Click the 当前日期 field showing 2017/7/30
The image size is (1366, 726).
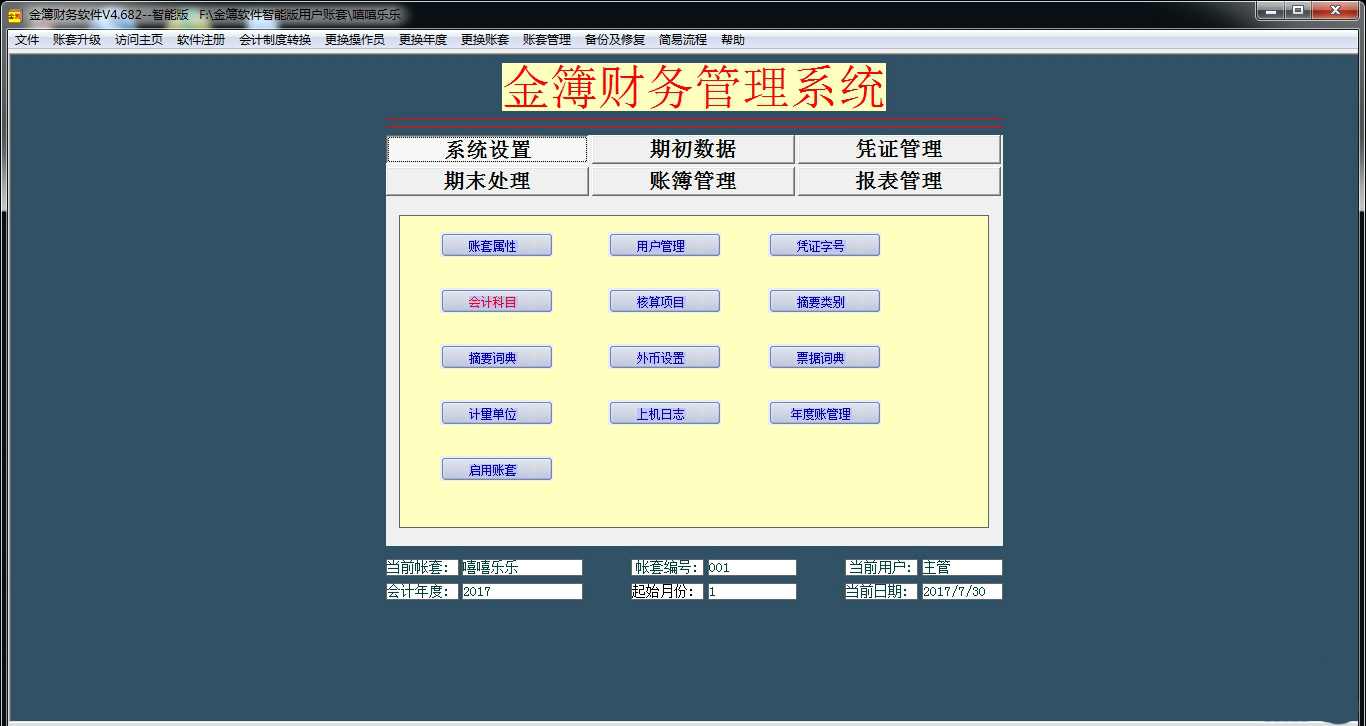962,591
